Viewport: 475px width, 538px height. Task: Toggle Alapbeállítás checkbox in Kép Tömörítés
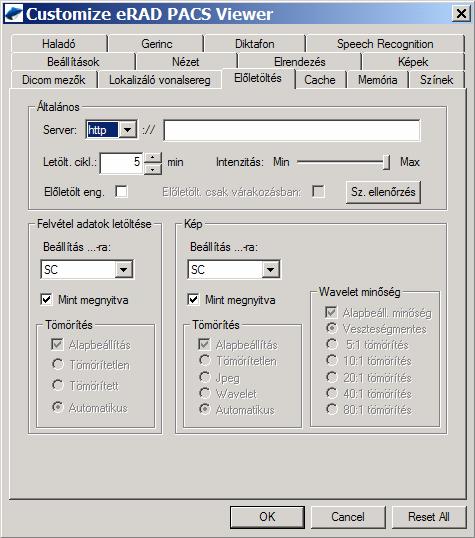coord(204,344)
